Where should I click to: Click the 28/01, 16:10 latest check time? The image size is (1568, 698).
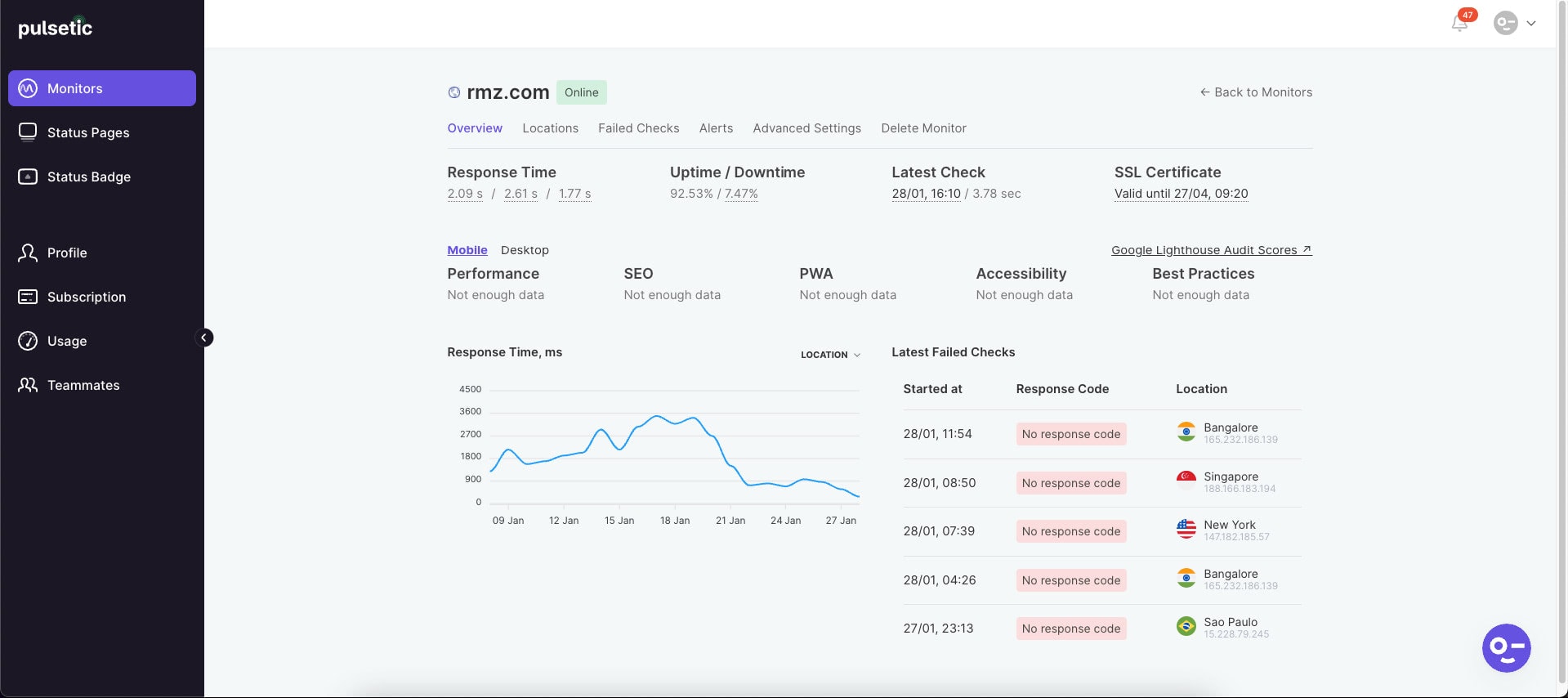point(926,194)
